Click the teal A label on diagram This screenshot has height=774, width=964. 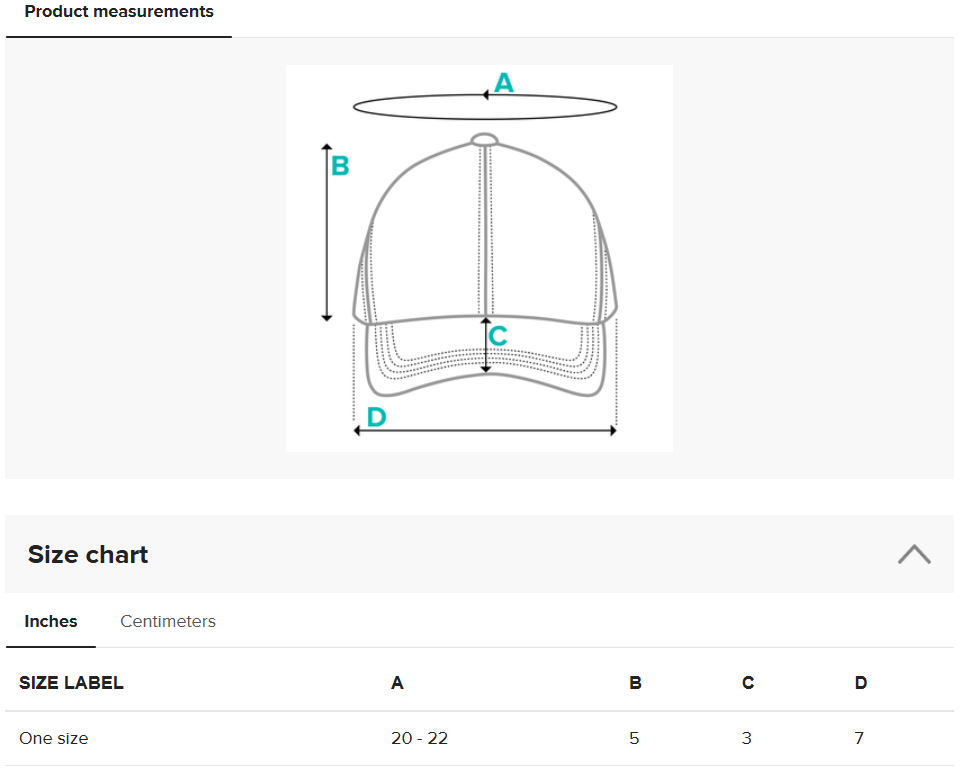(x=504, y=83)
